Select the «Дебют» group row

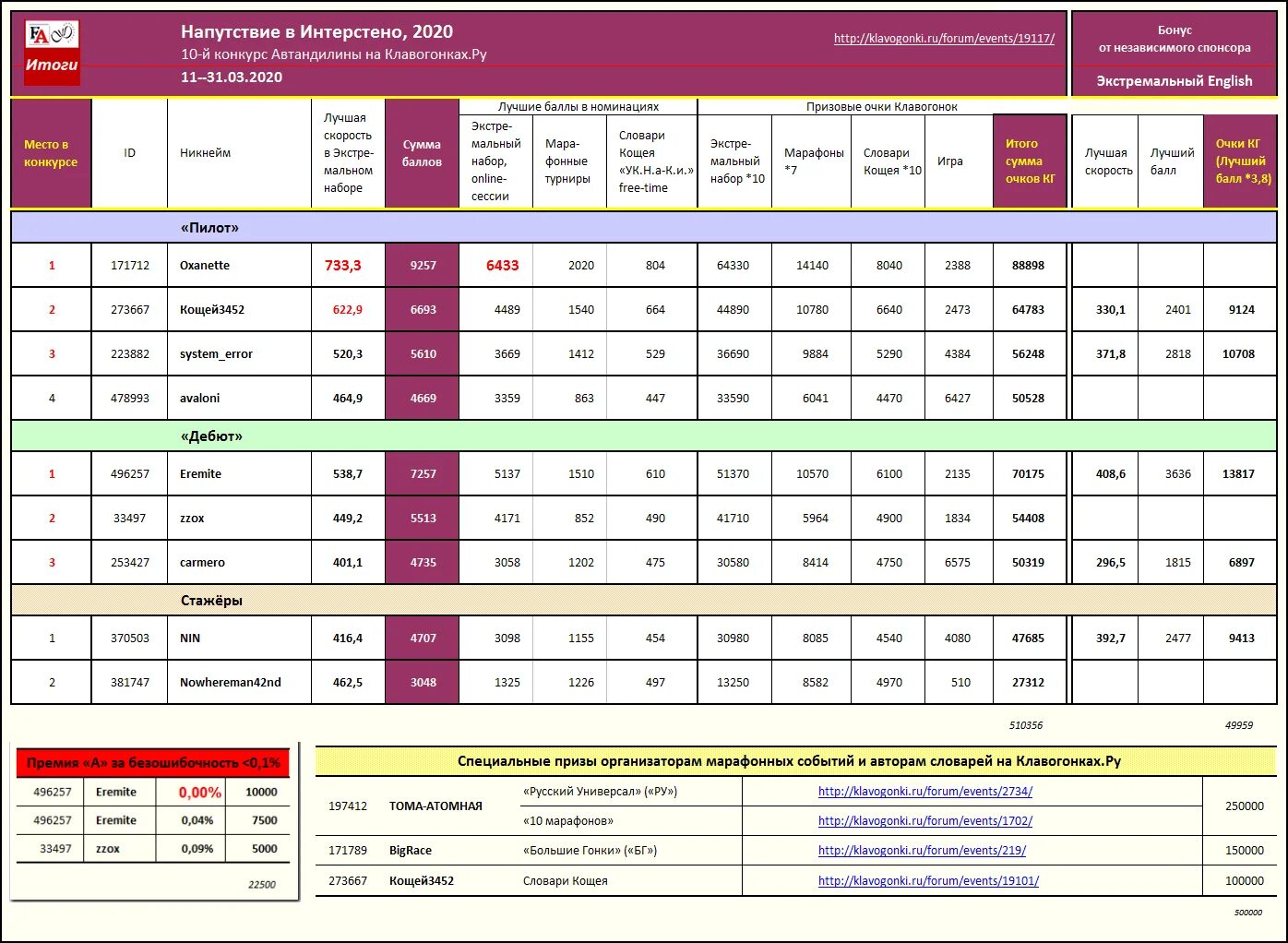644,436
